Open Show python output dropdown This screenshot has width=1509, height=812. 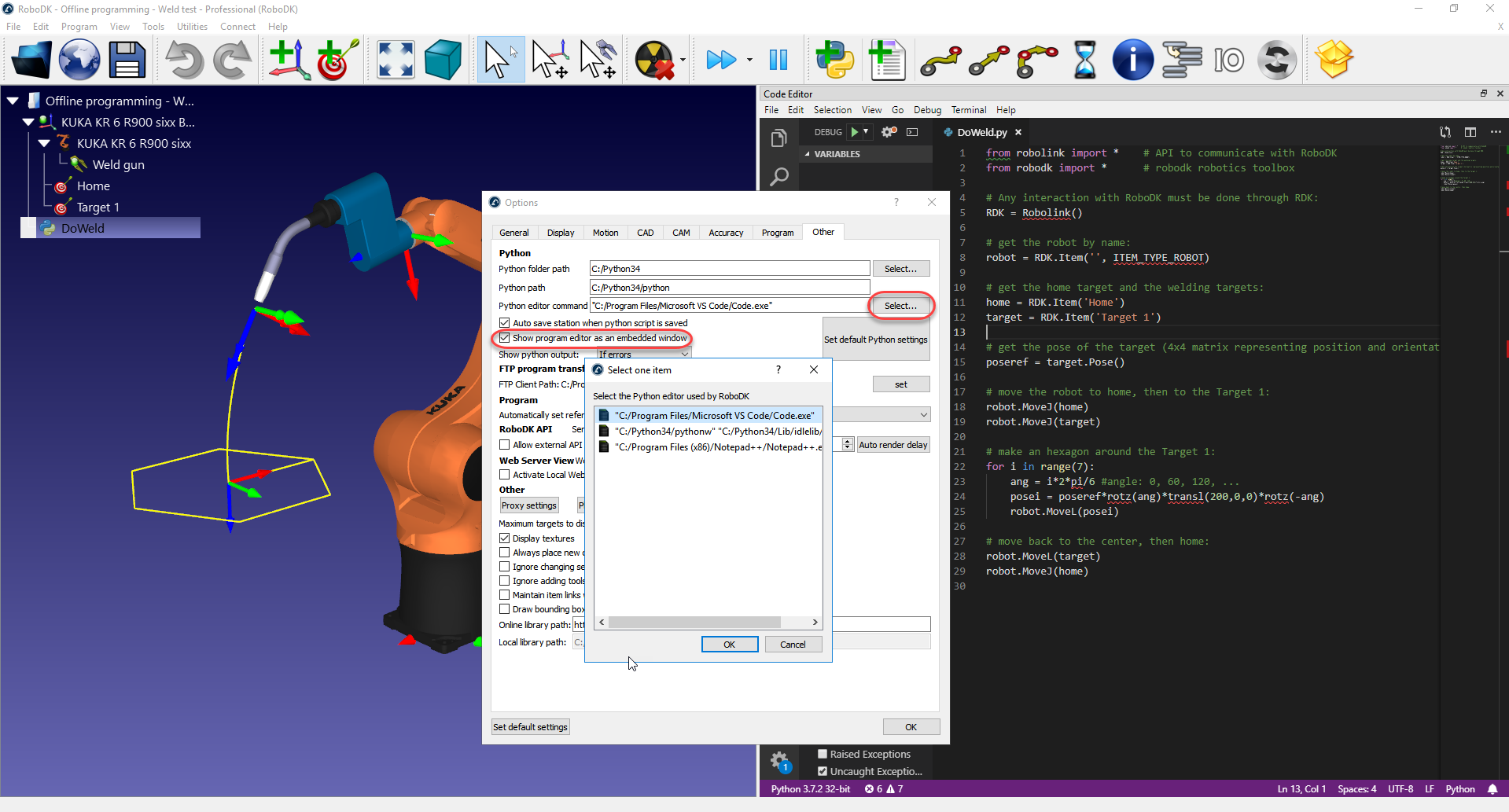(x=643, y=355)
